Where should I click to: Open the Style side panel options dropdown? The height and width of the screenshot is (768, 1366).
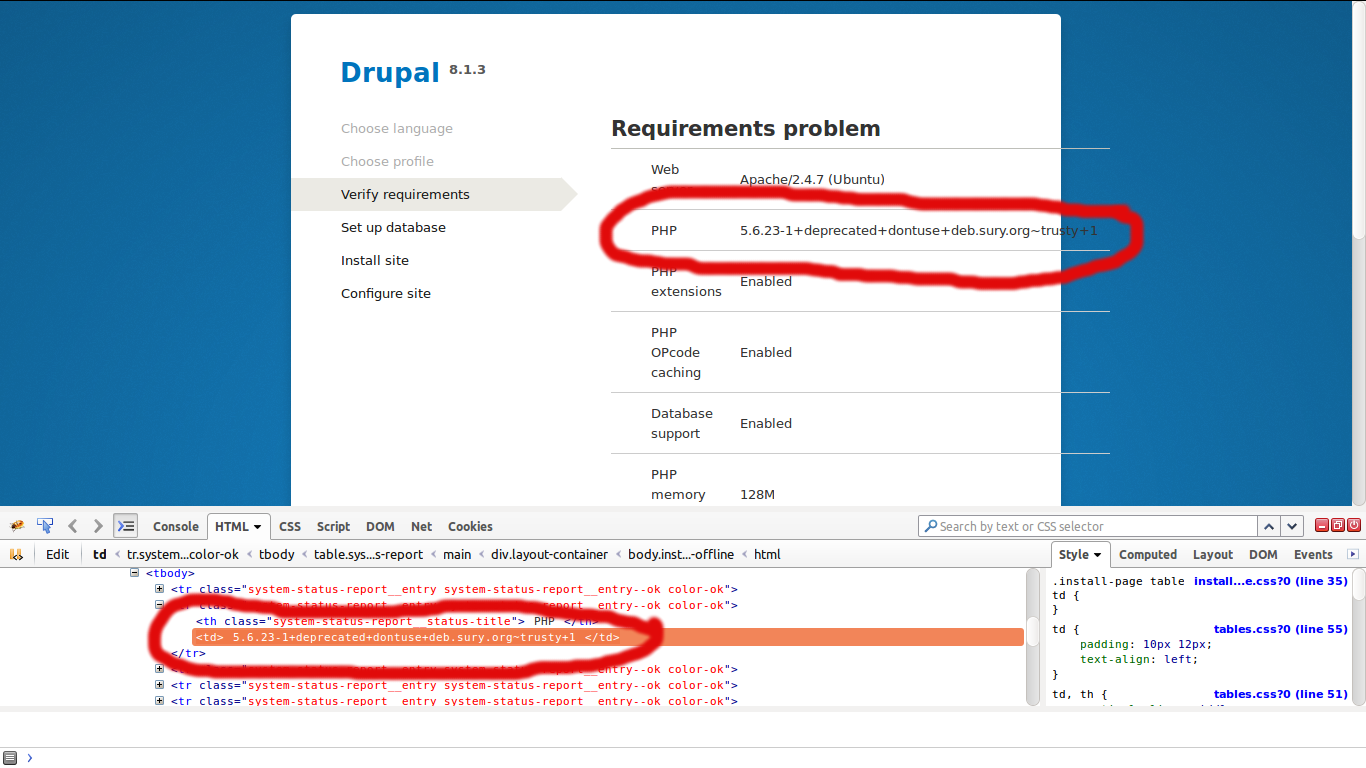coord(1097,555)
